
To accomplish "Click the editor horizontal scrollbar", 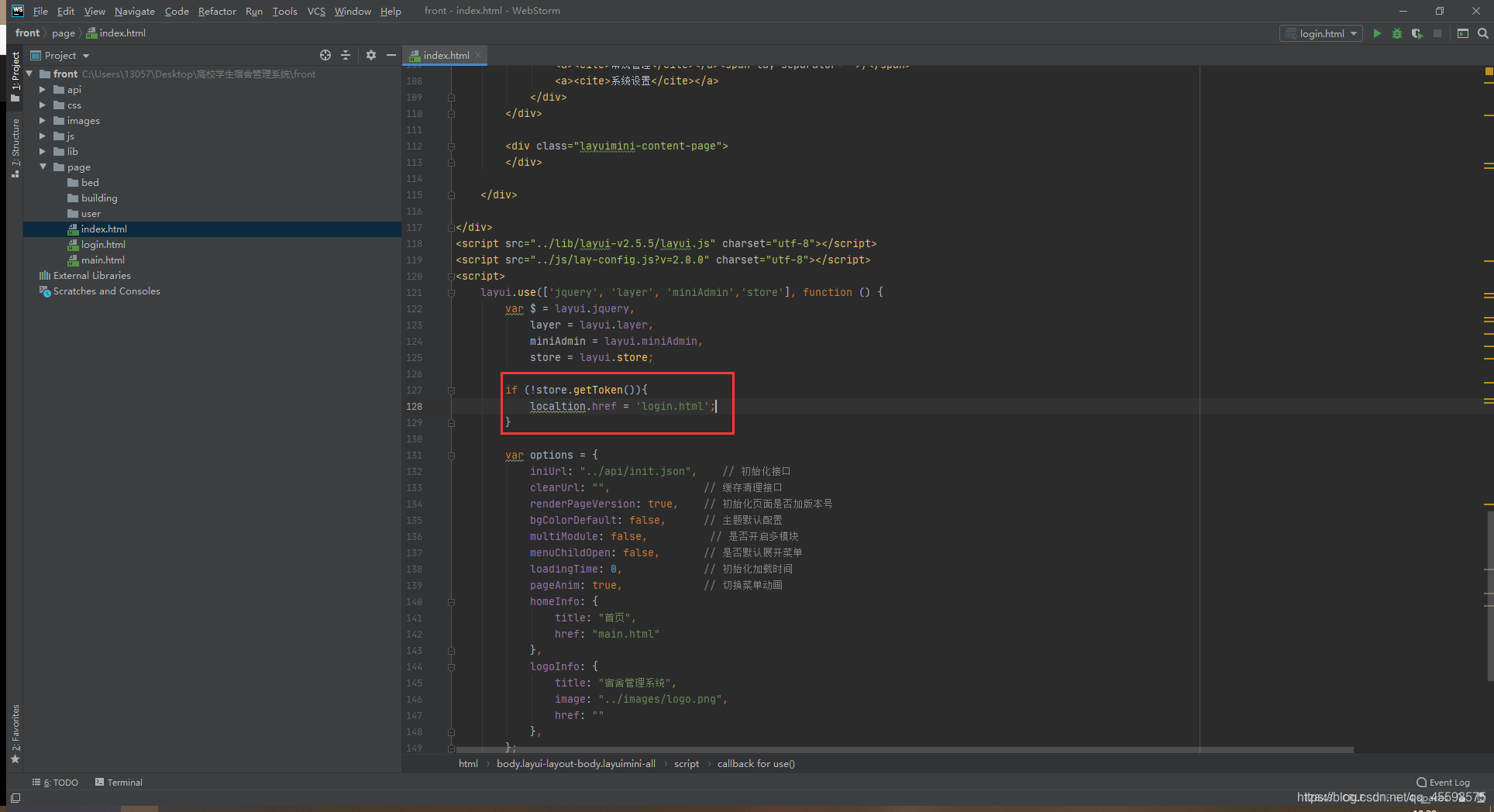I will [904, 750].
